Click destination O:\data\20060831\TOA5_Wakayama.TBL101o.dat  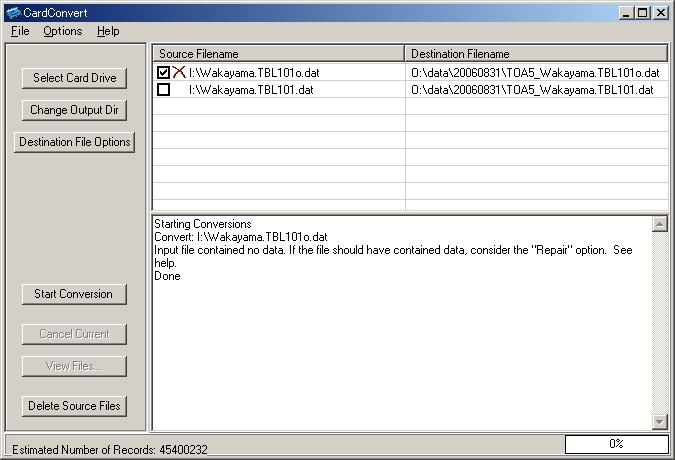[535, 73]
